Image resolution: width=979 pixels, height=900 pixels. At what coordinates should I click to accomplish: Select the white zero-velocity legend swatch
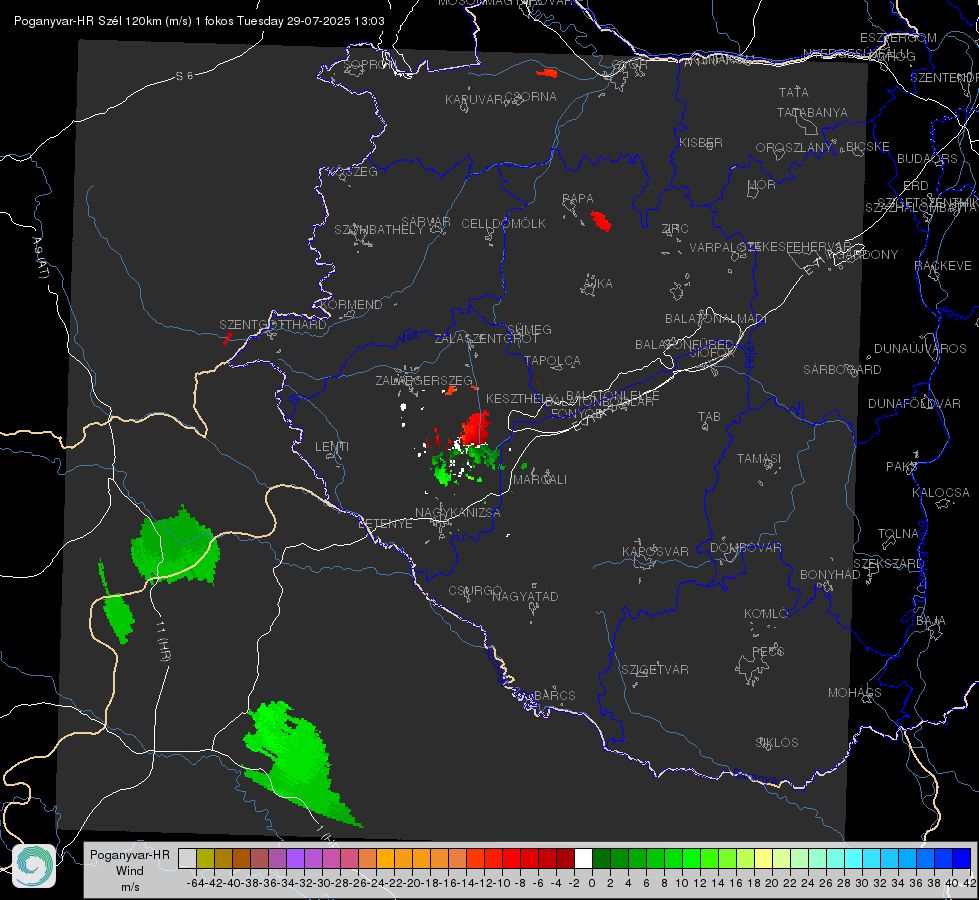coord(583,858)
